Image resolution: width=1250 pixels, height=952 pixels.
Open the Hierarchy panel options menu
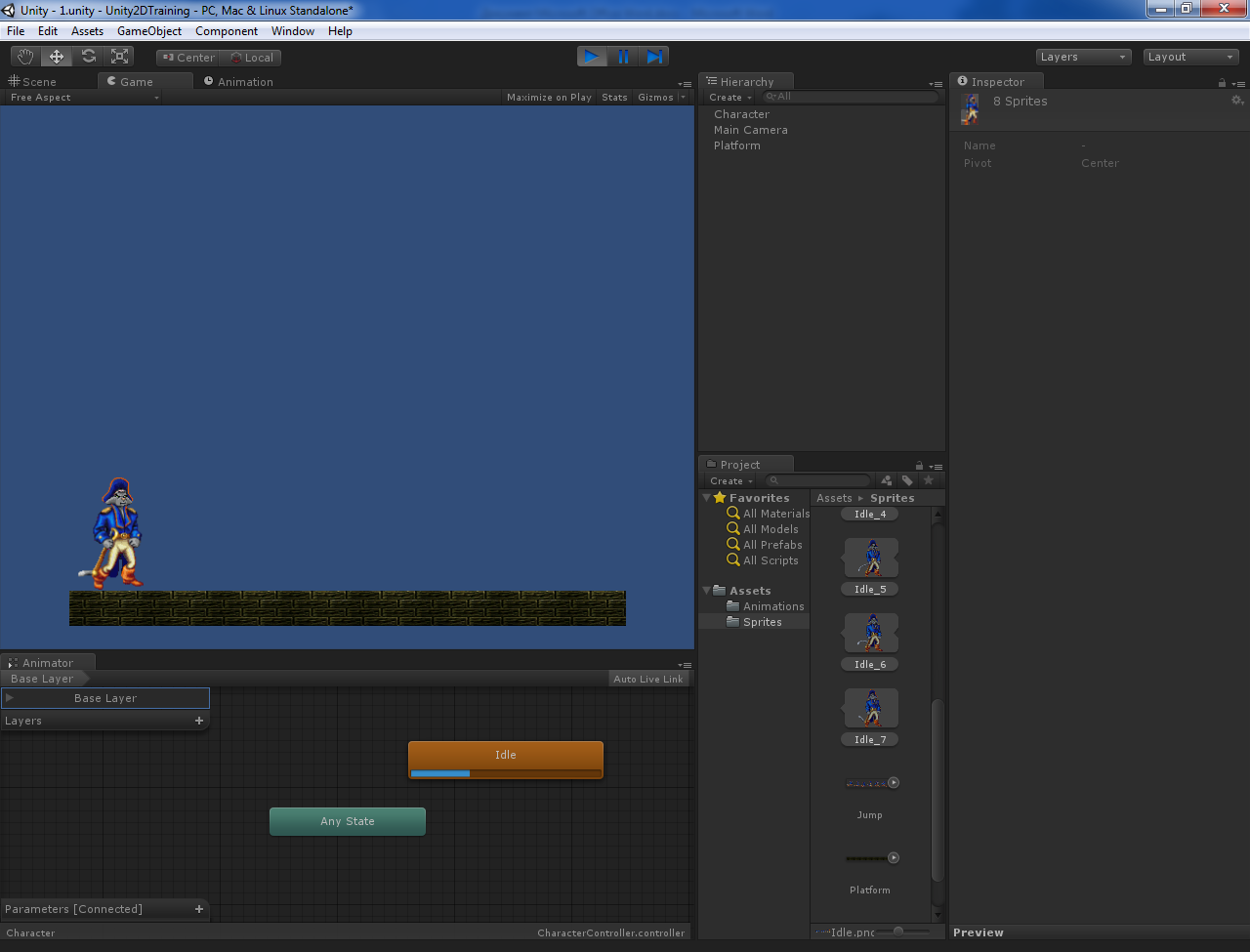click(936, 84)
